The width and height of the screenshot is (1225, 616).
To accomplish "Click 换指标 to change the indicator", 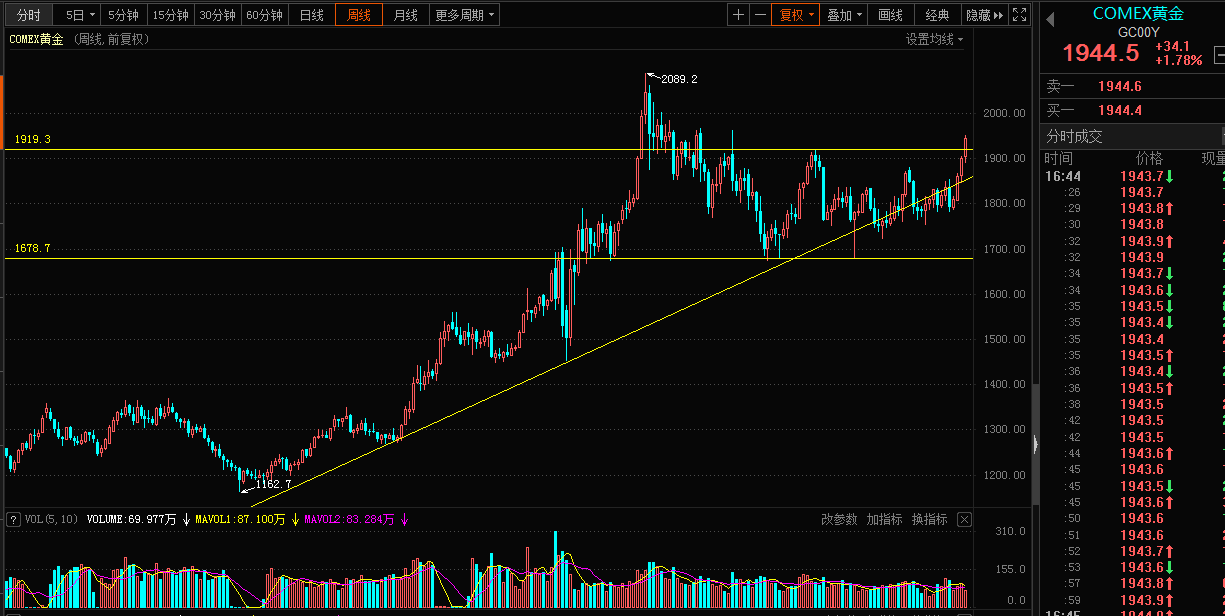I will pyautogui.click(x=930, y=519).
